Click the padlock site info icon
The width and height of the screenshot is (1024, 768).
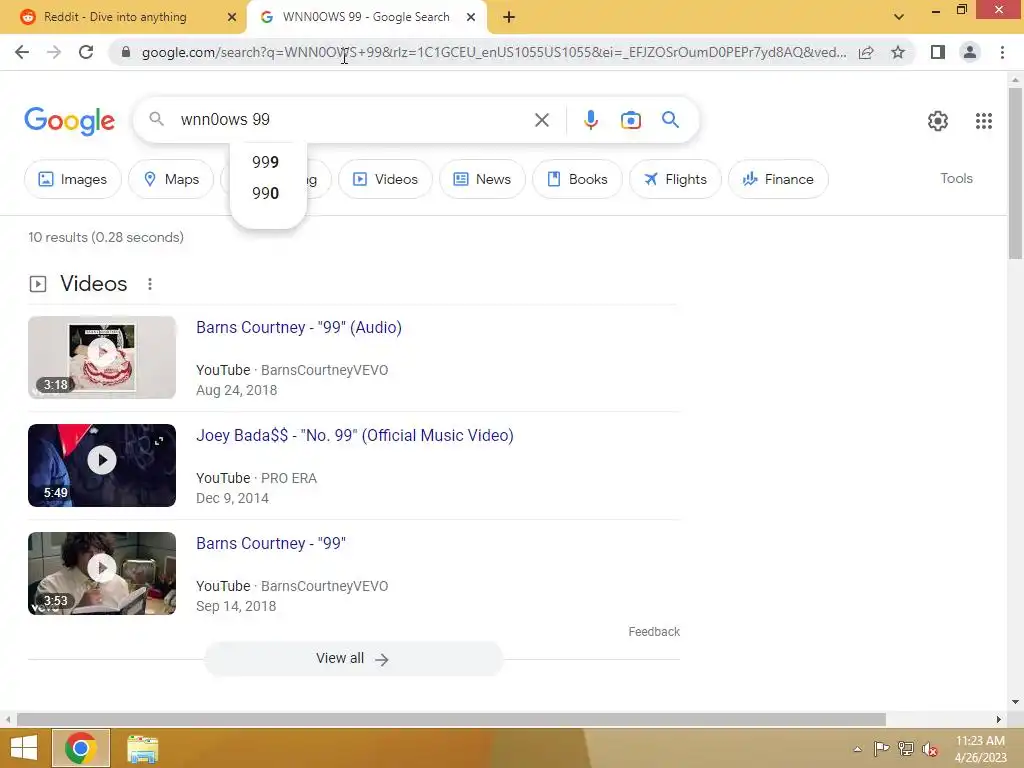coord(126,52)
